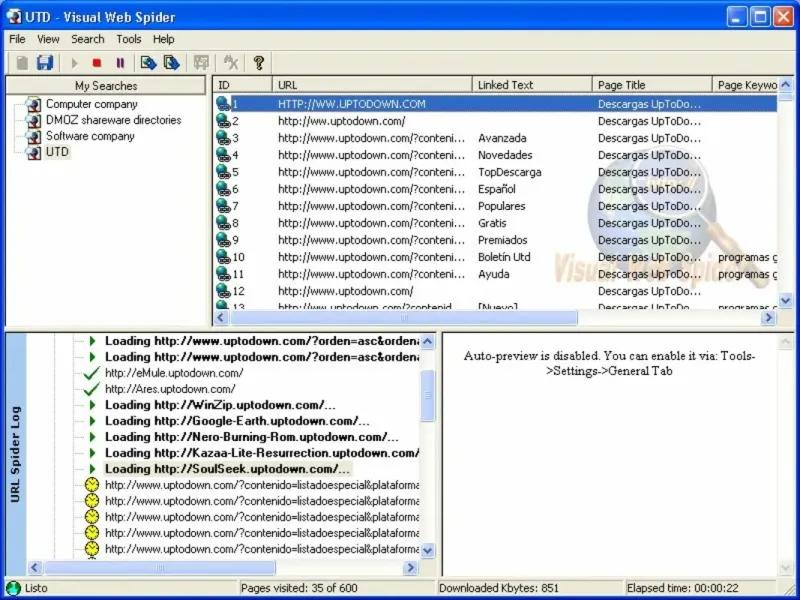Viewport: 800px width, 600px height.
Task: Click results list horizontal scroll left arrow
Action: (x=221, y=318)
